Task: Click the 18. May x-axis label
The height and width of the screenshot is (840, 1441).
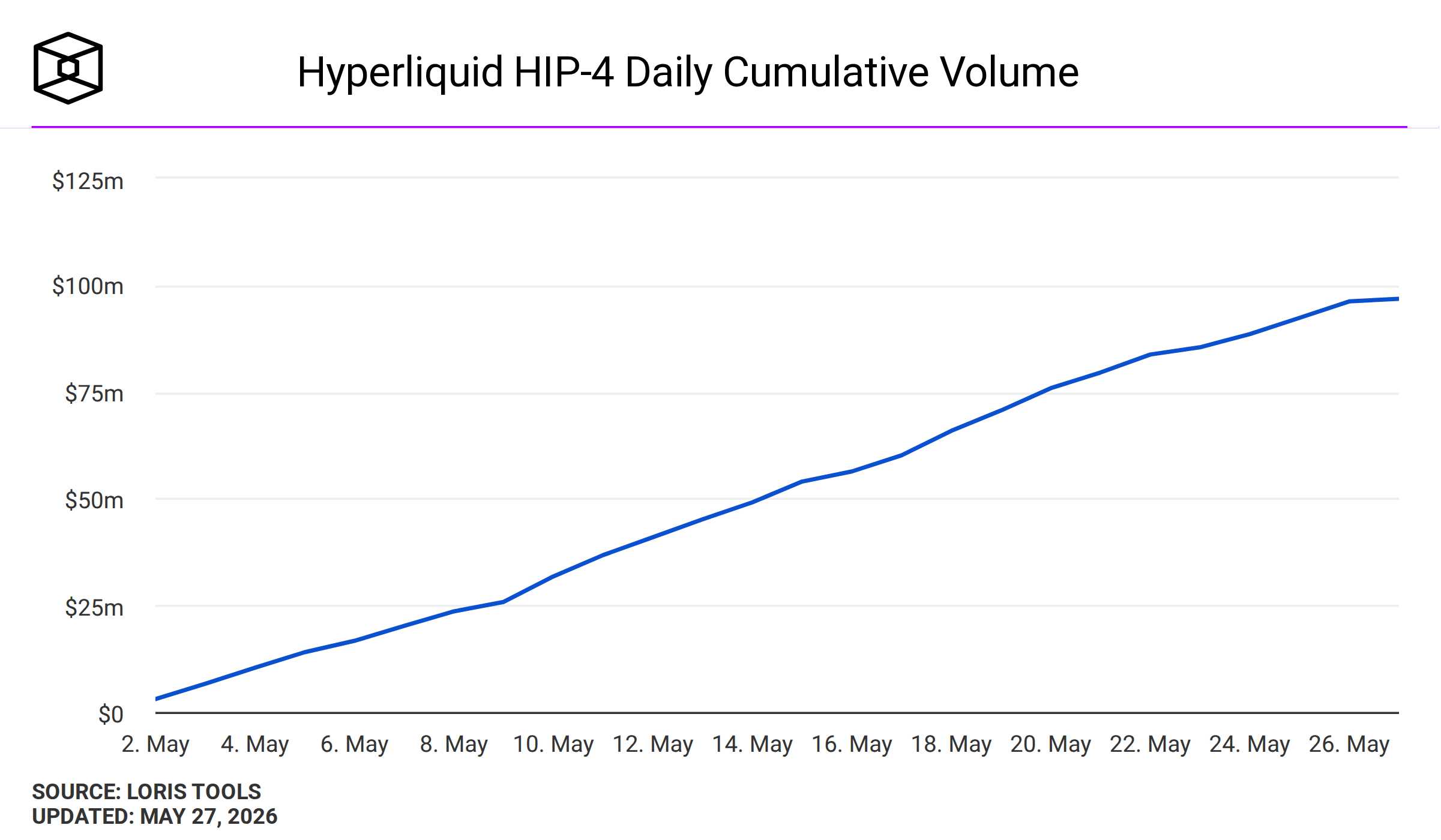Action: pyautogui.click(x=952, y=745)
